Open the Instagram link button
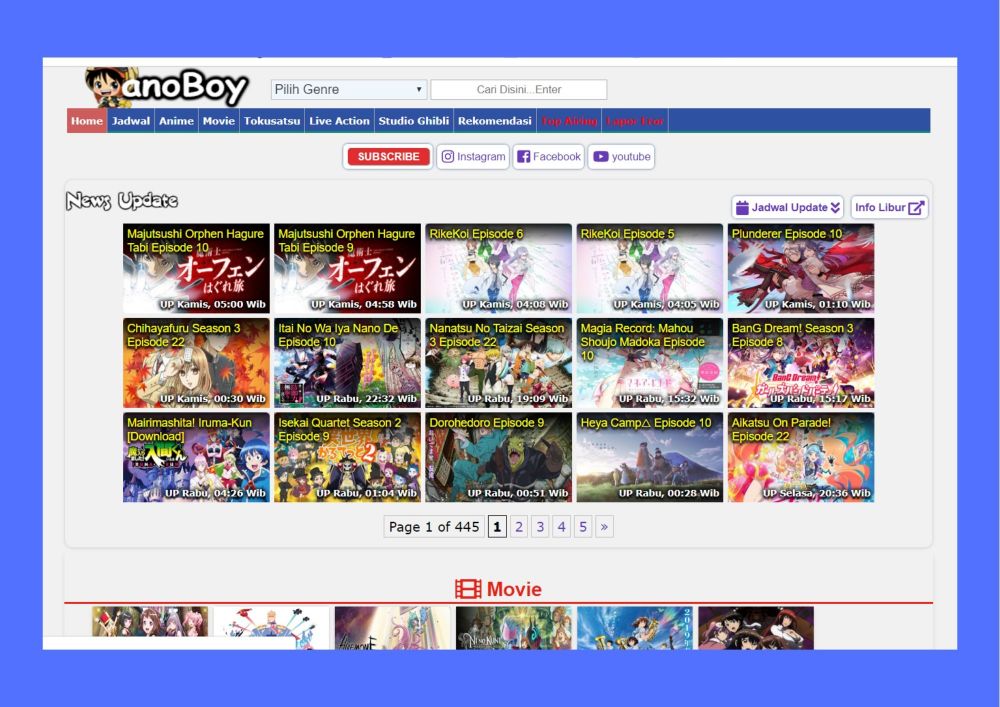The width and height of the screenshot is (1000, 707). click(473, 157)
